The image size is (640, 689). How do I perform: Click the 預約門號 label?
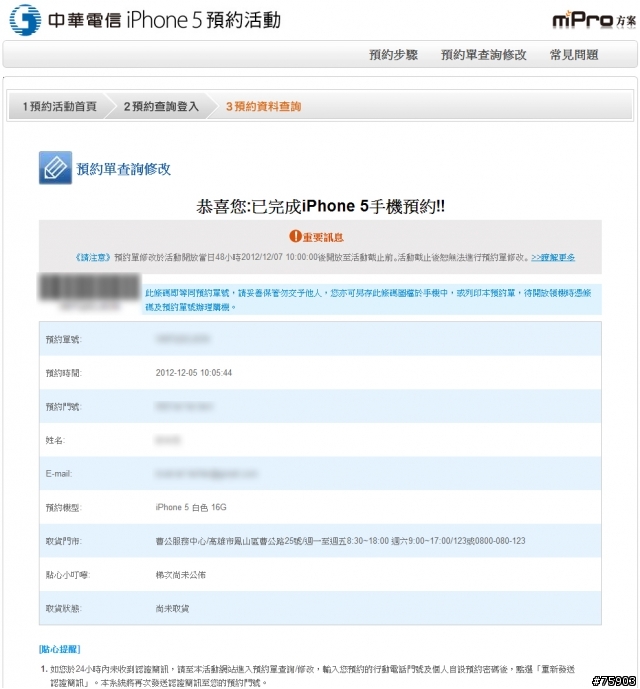pyautogui.click(x=63, y=407)
